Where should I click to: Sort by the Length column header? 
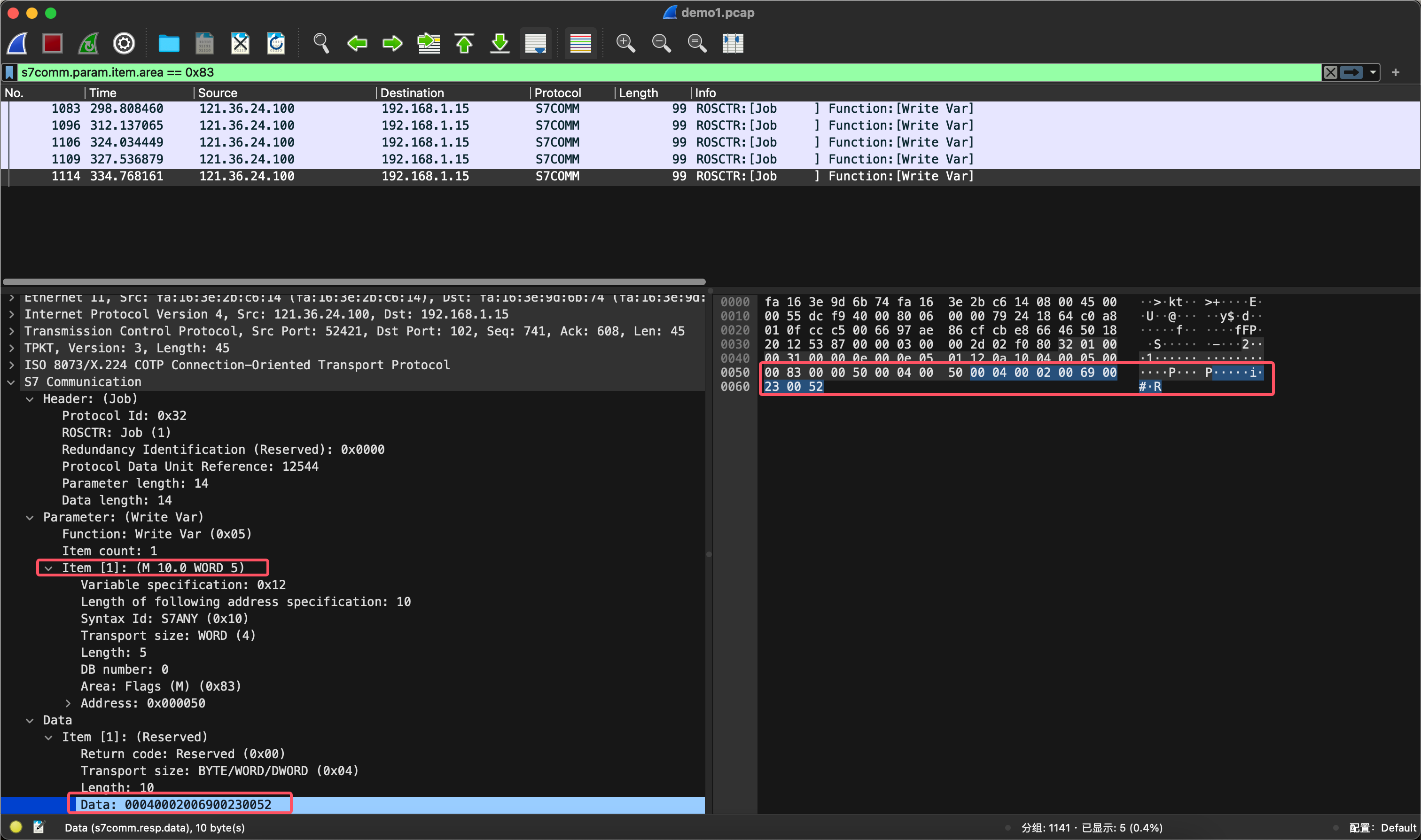653,93
